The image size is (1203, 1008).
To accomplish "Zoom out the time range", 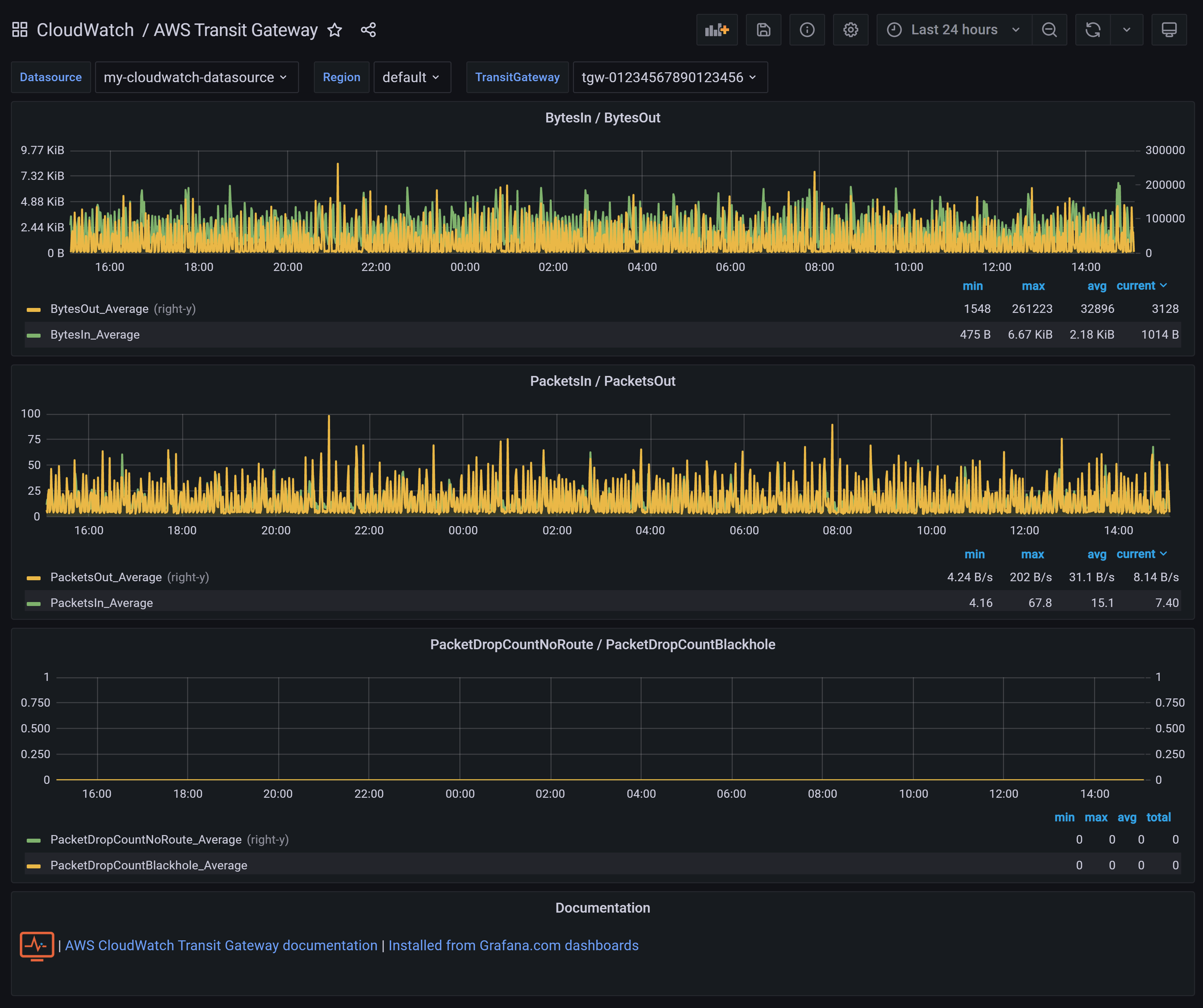I will coord(1049,30).
